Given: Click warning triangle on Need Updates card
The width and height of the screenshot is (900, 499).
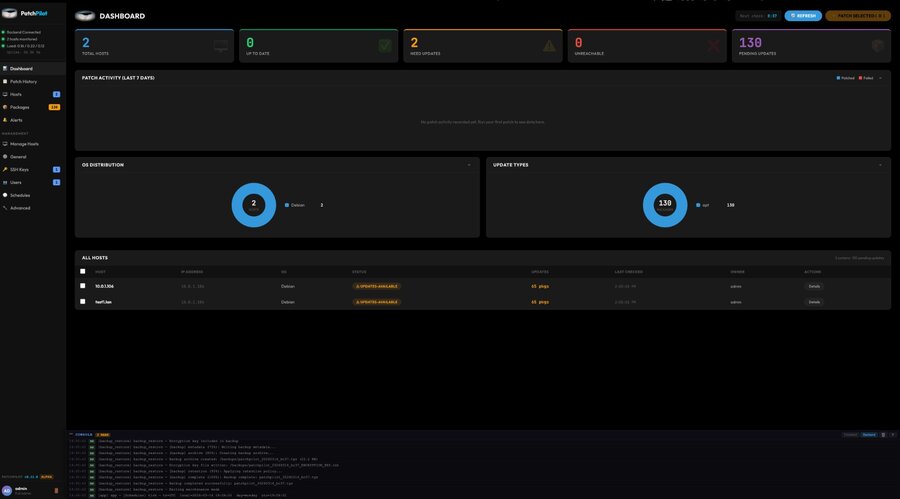Looking at the screenshot, I should [549, 46].
